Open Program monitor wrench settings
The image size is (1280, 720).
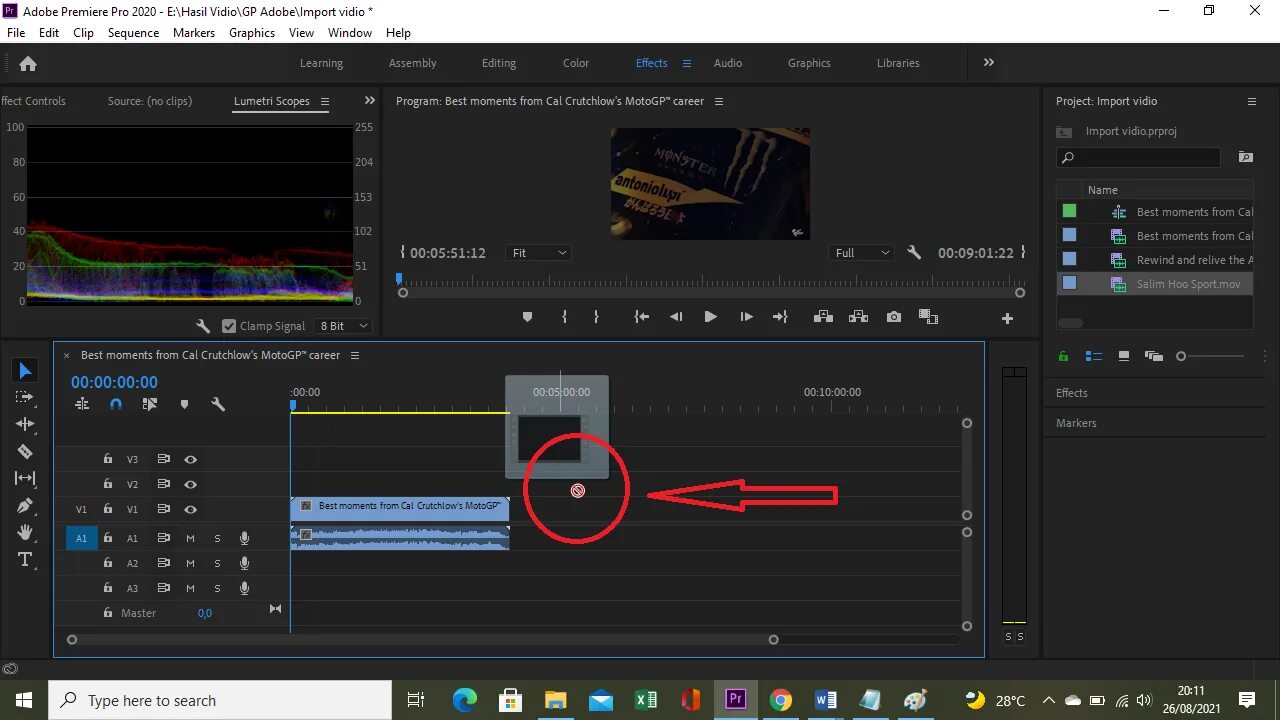point(914,253)
